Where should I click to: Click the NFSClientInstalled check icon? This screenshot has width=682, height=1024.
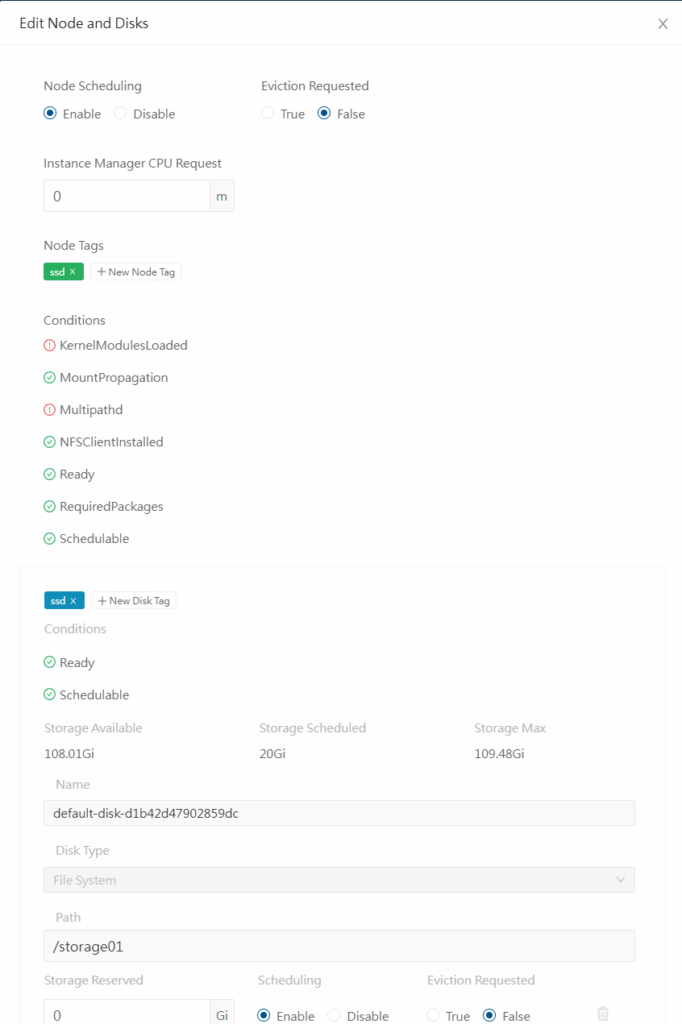pyautogui.click(x=50, y=442)
